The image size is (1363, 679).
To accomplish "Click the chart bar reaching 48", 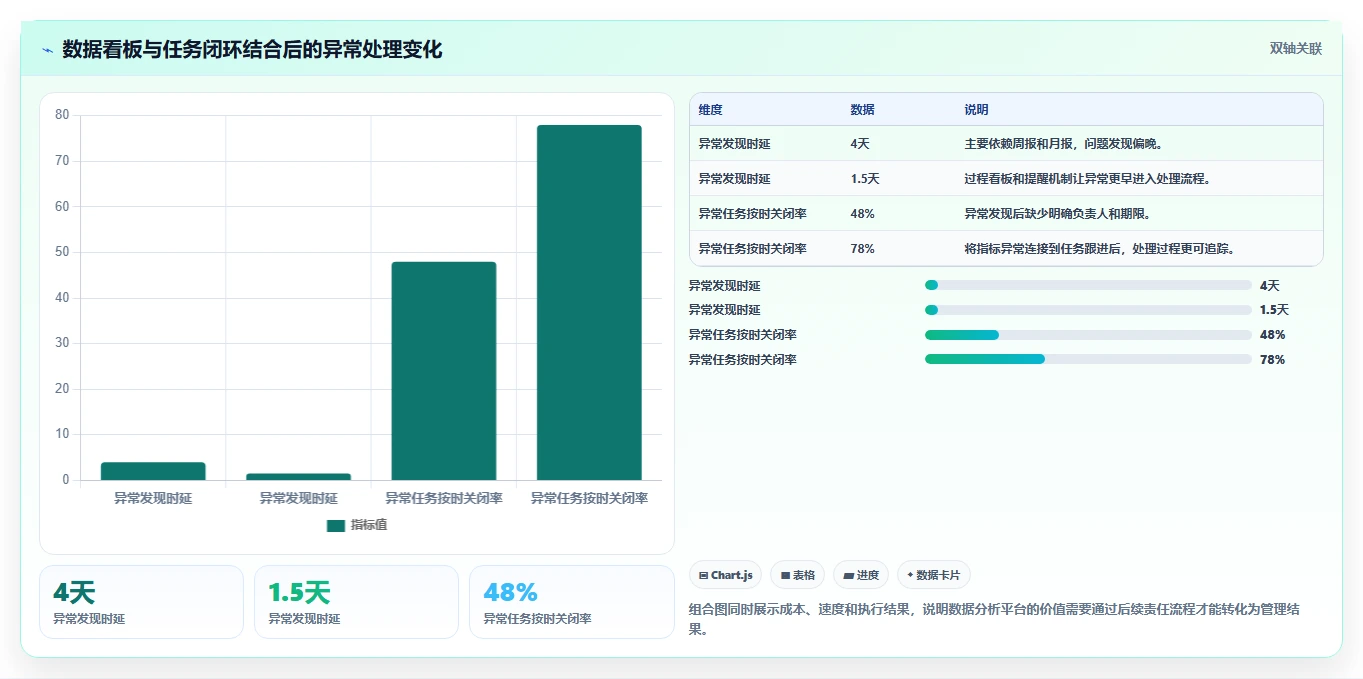I will 444,371.
